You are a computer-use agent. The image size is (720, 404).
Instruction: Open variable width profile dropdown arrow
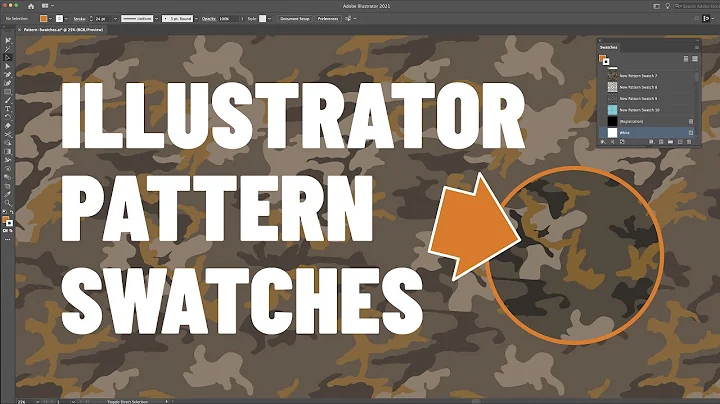click(157, 18)
